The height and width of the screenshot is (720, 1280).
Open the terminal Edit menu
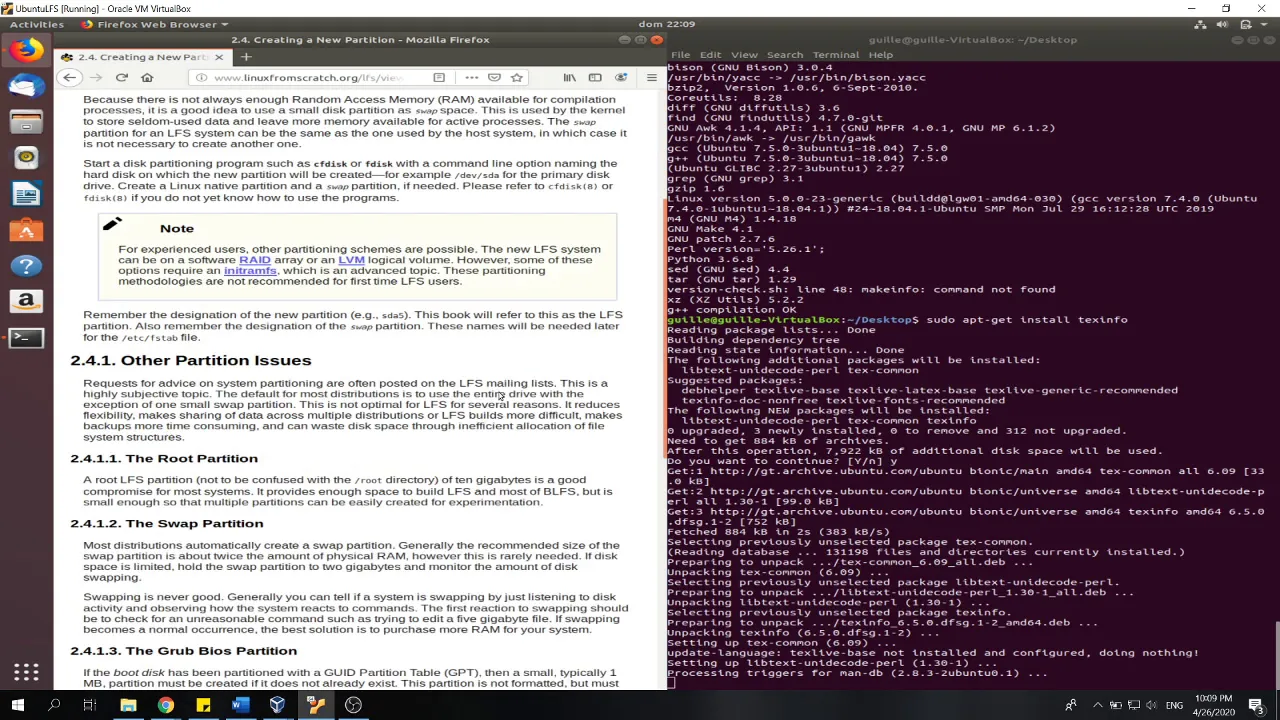point(710,55)
